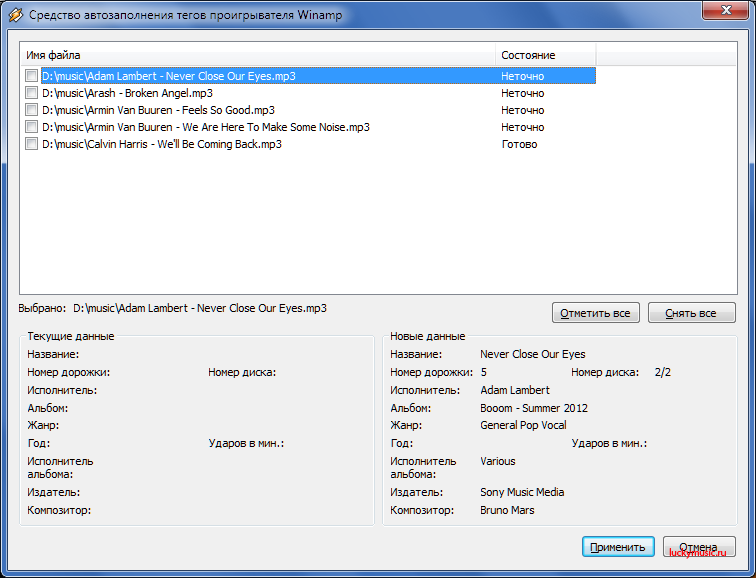Click the Отметить все button

point(595,313)
